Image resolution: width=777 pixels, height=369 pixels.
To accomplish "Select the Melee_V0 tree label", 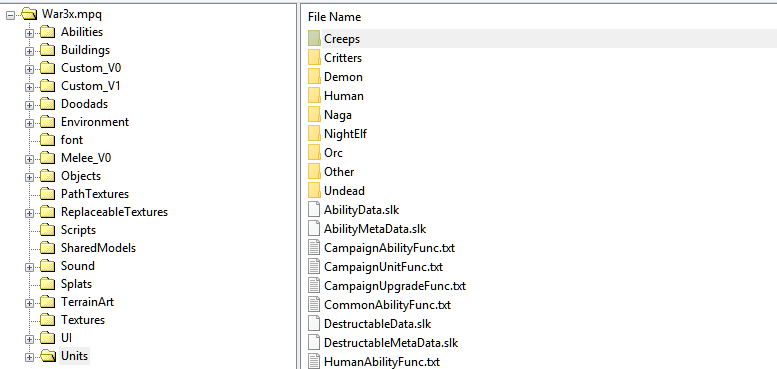I will tap(86, 158).
